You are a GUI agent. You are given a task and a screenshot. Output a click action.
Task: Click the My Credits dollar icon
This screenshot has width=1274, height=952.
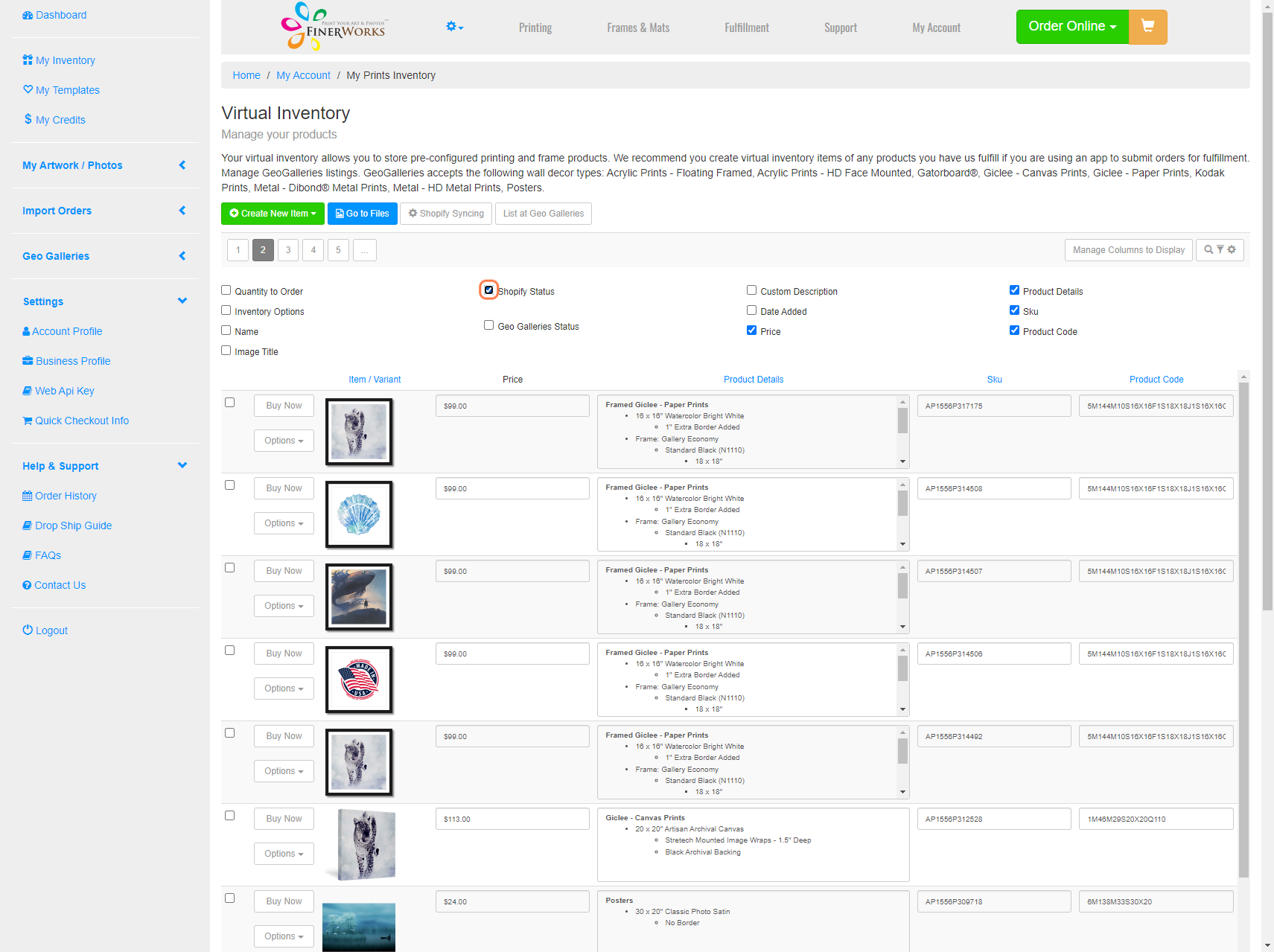[x=28, y=119]
